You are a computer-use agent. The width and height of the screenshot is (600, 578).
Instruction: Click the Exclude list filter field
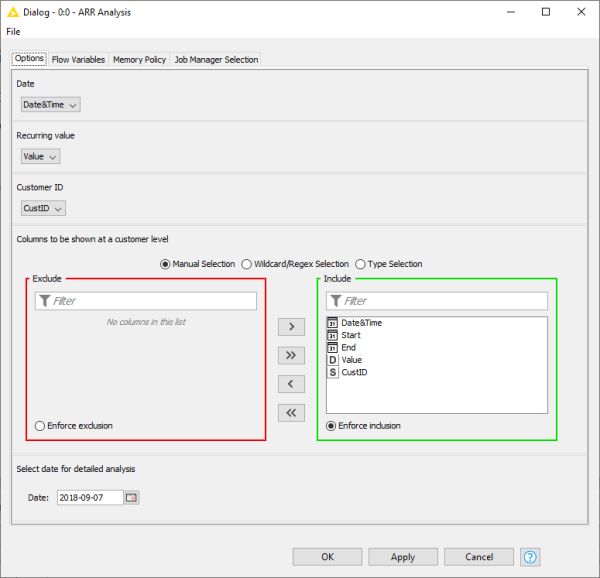(x=146, y=301)
